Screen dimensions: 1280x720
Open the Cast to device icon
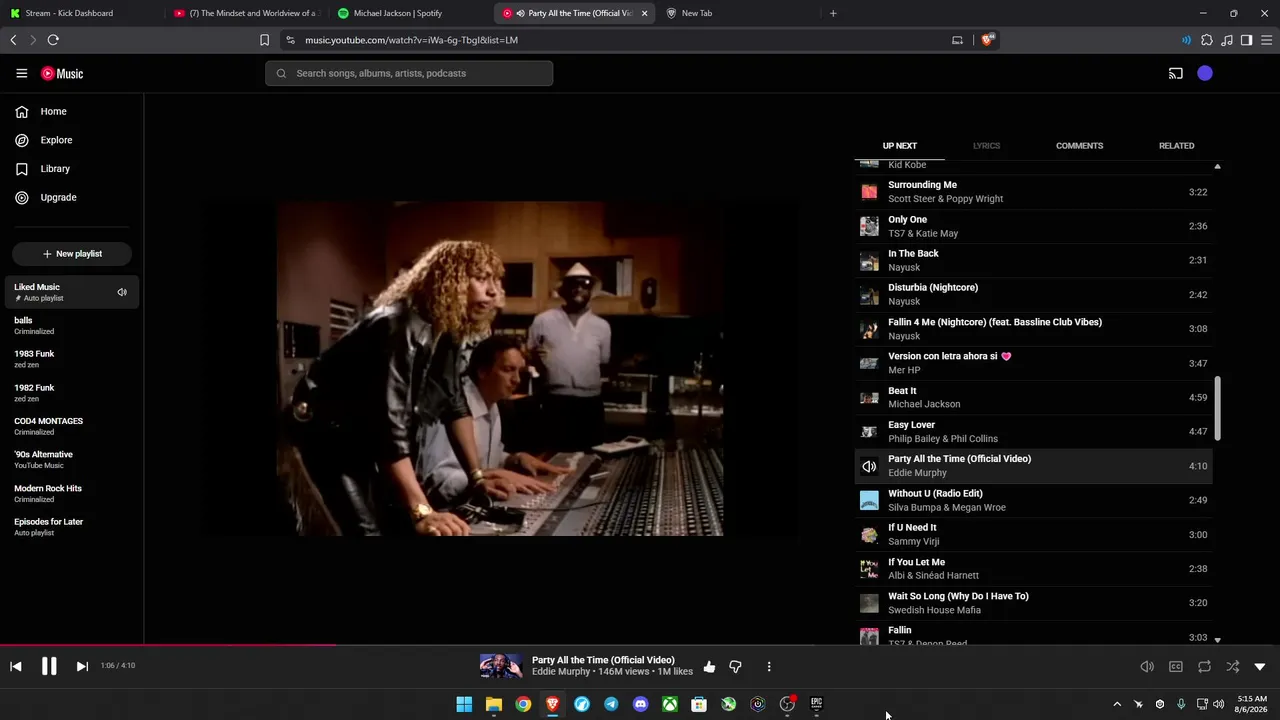click(x=1176, y=73)
